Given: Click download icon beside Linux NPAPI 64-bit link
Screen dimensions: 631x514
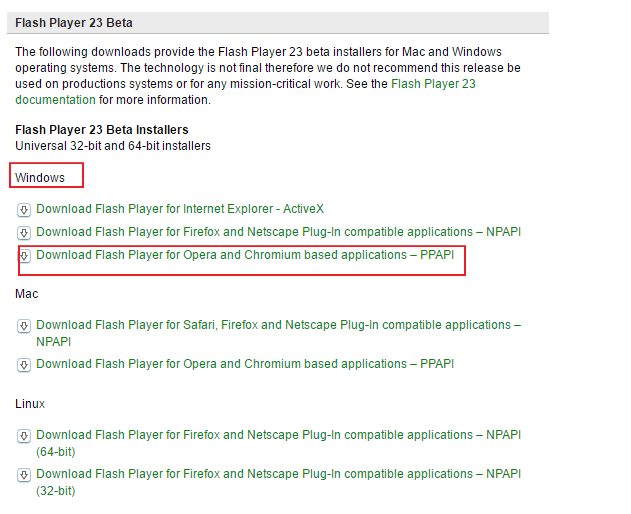Looking at the screenshot, I should click(24, 436).
